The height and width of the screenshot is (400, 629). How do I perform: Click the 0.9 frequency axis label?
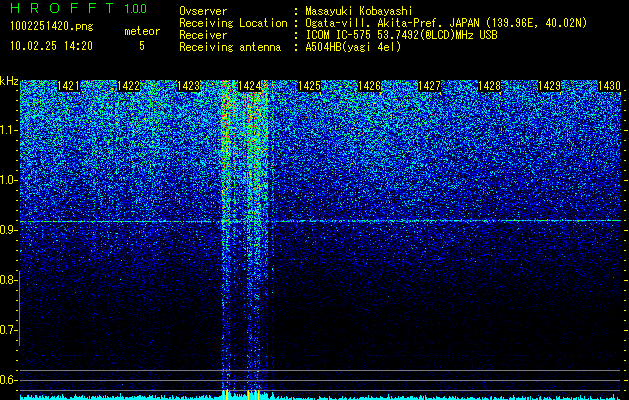[x=8, y=230]
